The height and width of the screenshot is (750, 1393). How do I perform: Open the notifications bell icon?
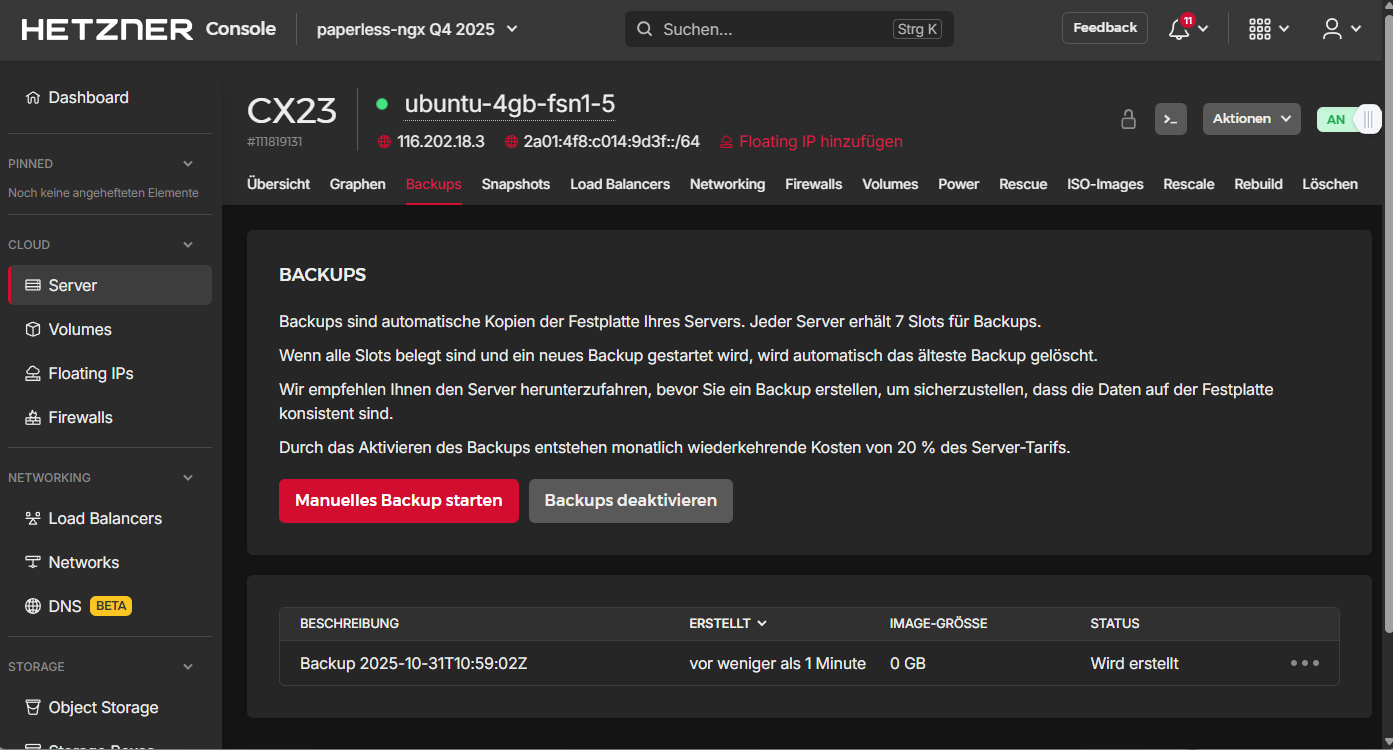[x=1180, y=29]
